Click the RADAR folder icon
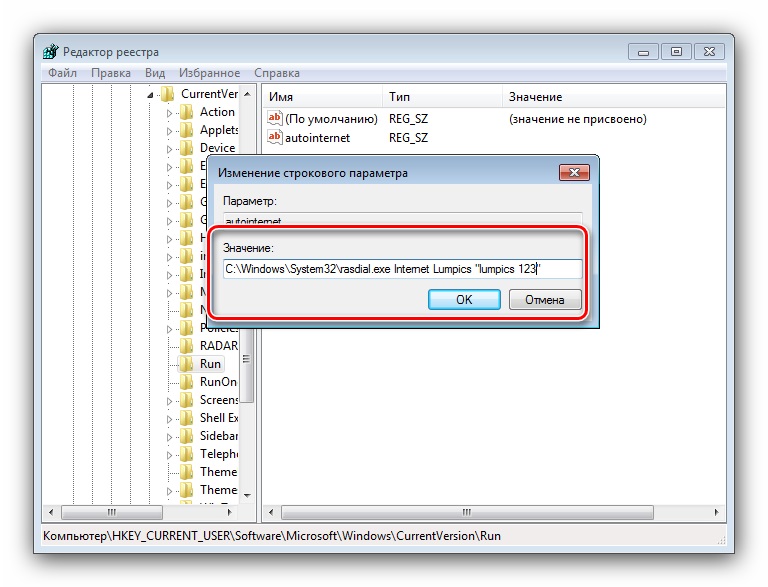Viewport: 768px width, 587px height. tap(187, 346)
